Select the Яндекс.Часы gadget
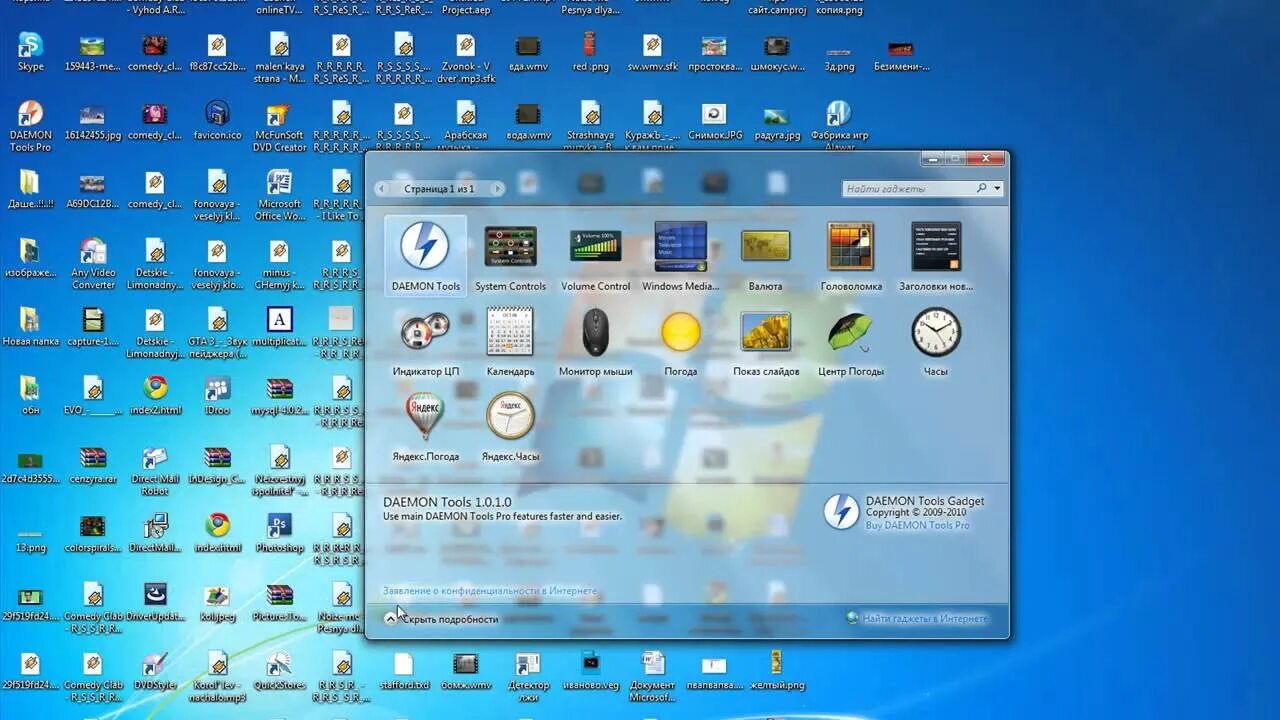 coord(510,427)
